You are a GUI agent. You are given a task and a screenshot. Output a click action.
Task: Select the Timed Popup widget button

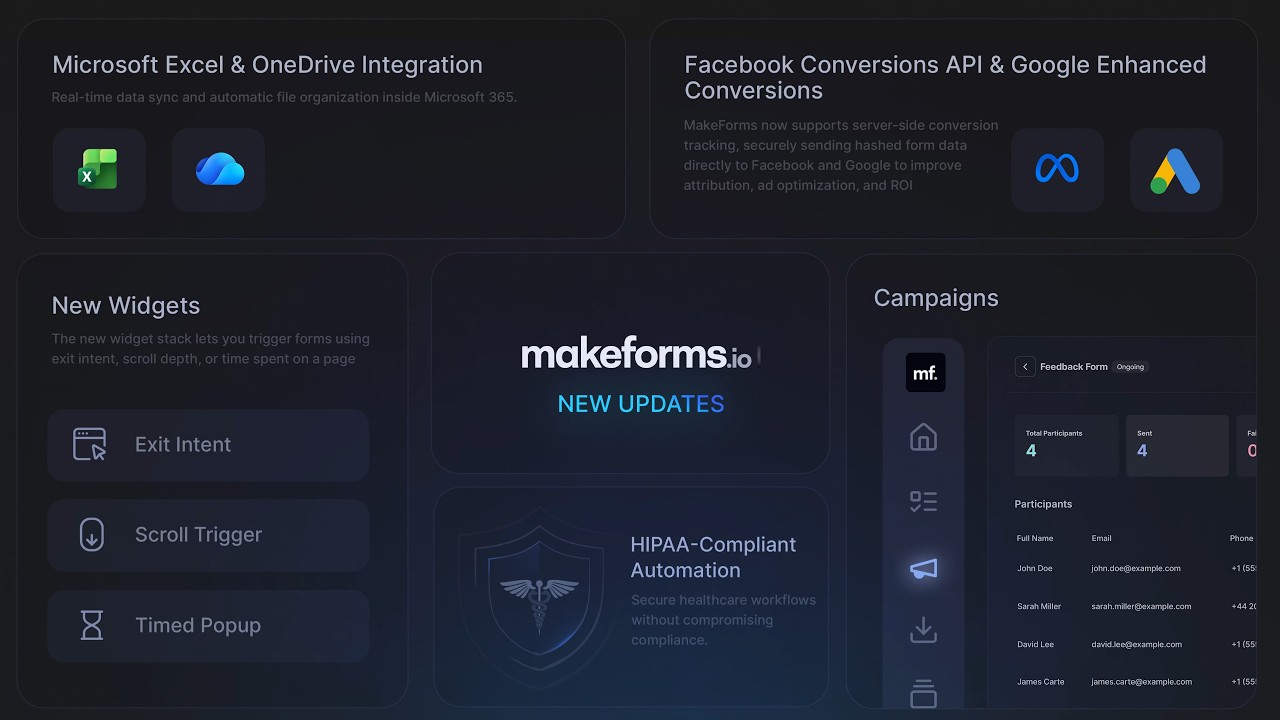coord(208,626)
